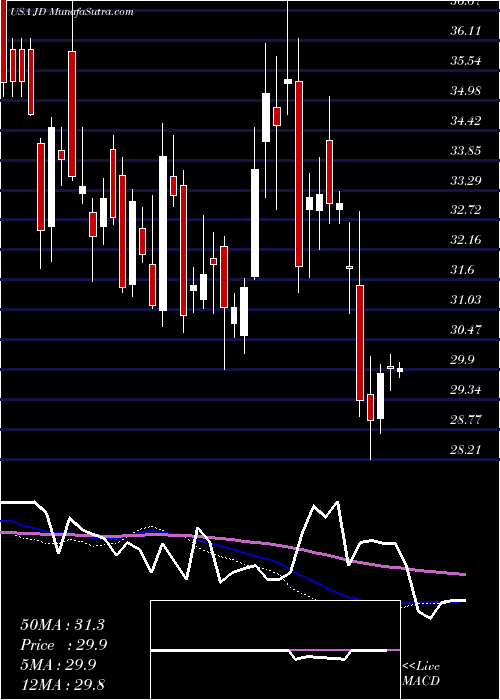Click the 31.6 price axis label
500x700 pixels.
tap(462, 270)
